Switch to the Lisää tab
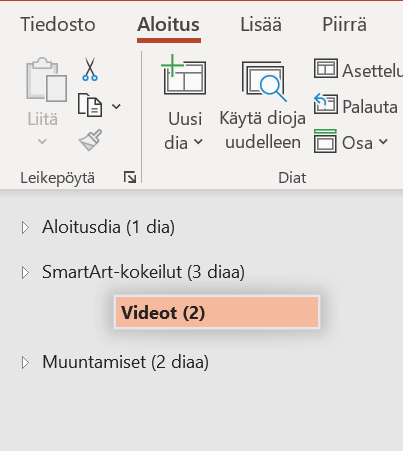The image size is (403, 451). (x=261, y=25)
